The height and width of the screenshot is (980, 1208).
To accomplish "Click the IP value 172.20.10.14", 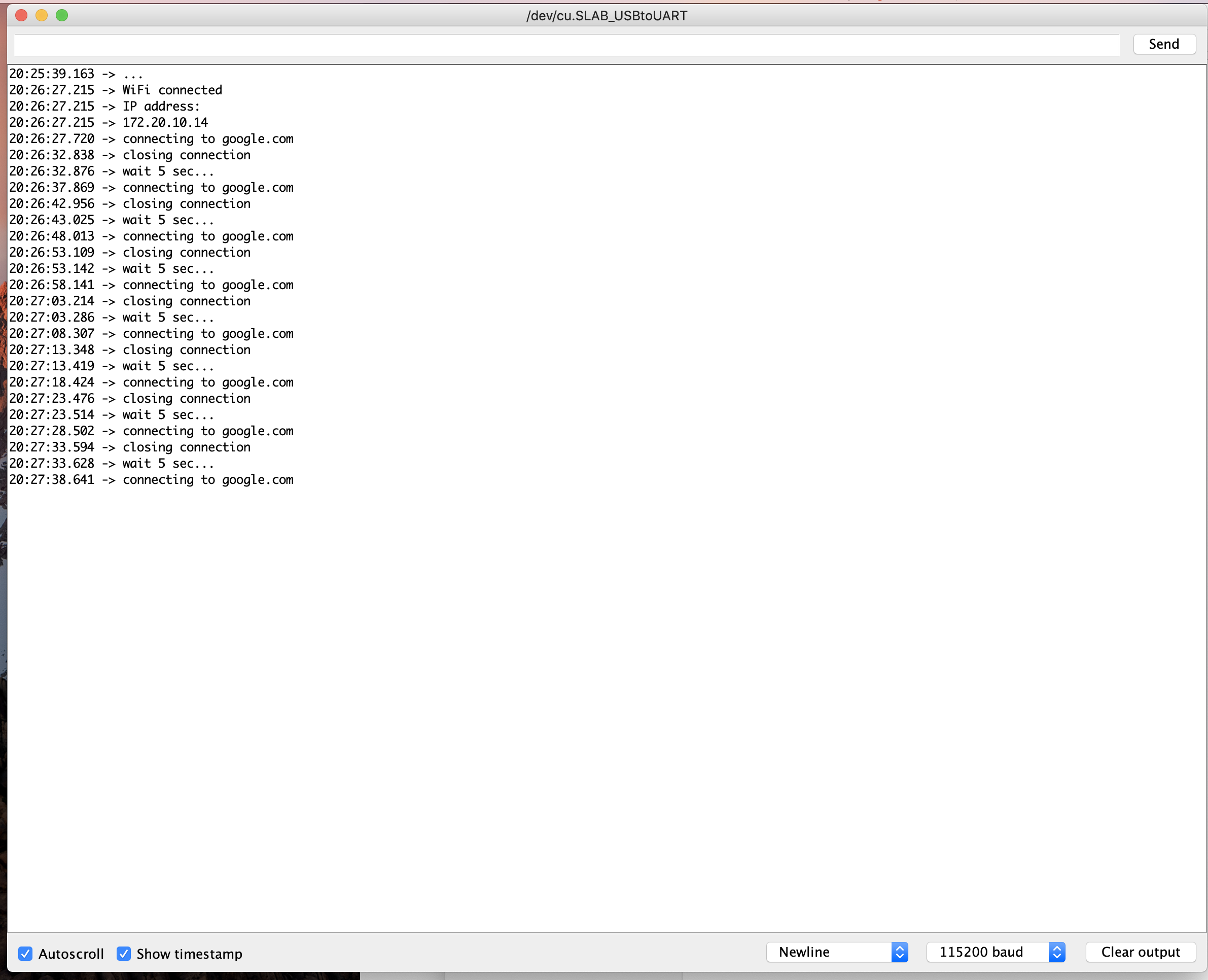I will coord(165,123).
